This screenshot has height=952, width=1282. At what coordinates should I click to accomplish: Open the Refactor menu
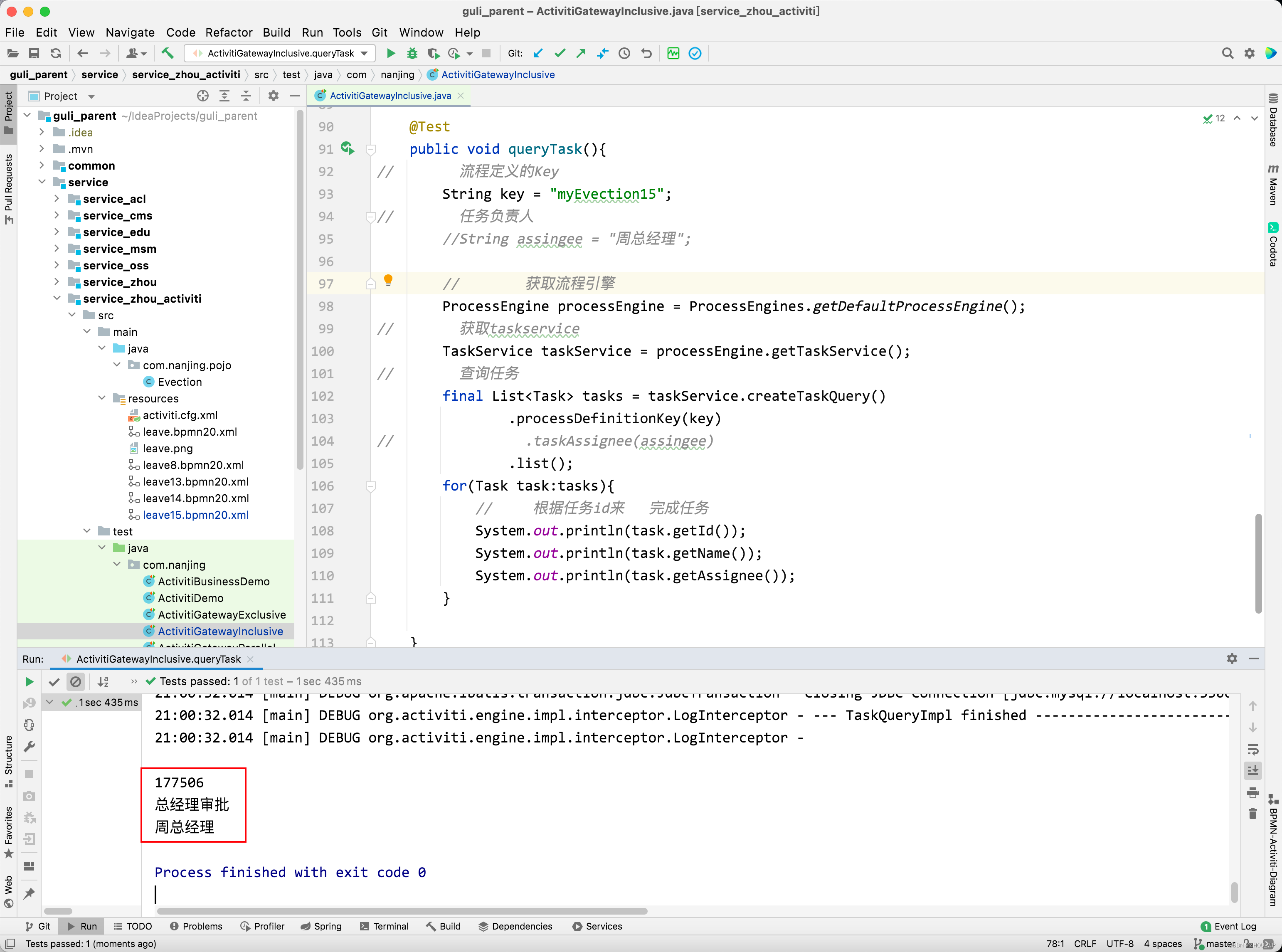[x=229, y=32]
